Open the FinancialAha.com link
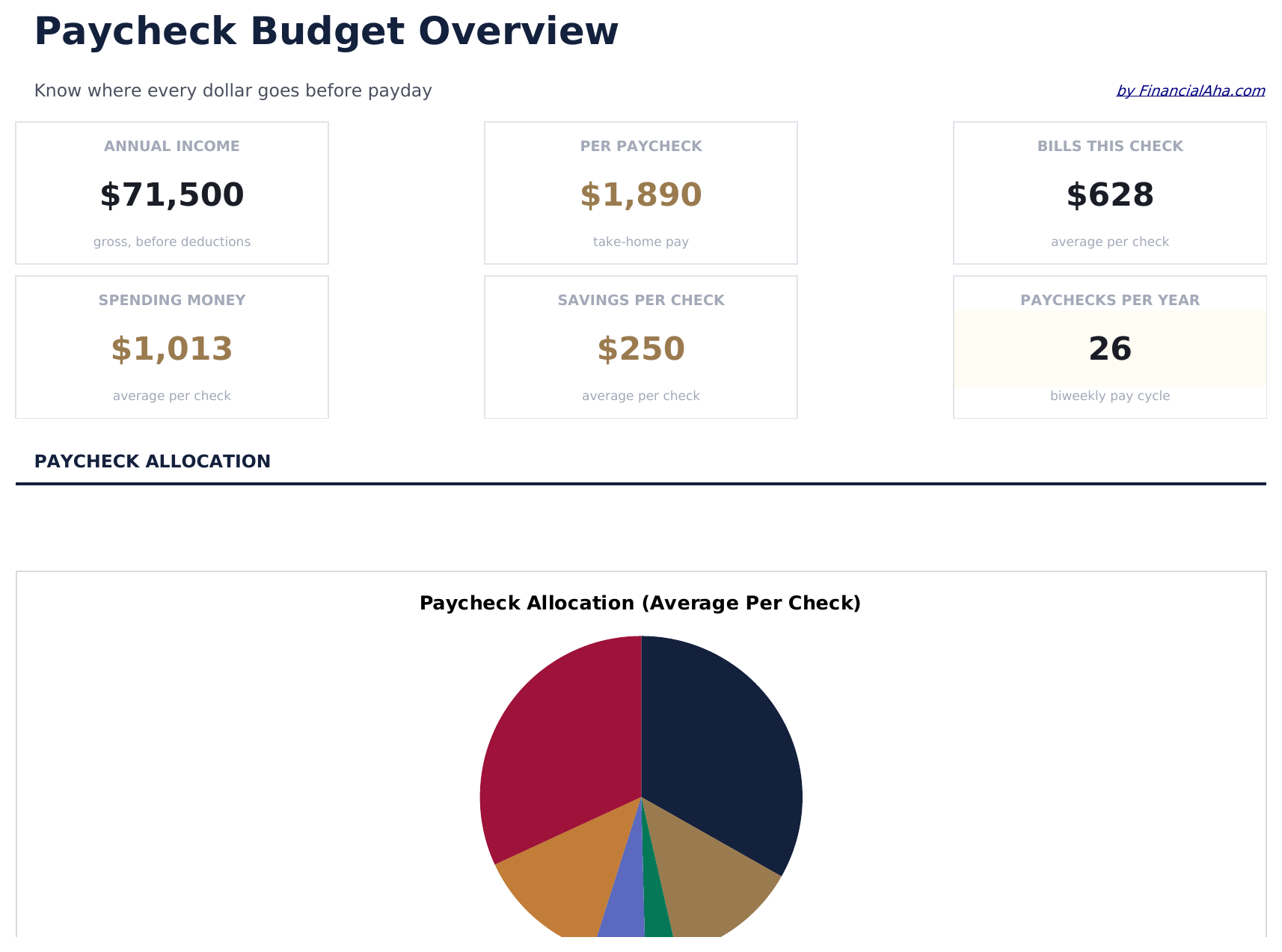The height and width of the screenshot is (952, 1282). [x=1190, y=91]
